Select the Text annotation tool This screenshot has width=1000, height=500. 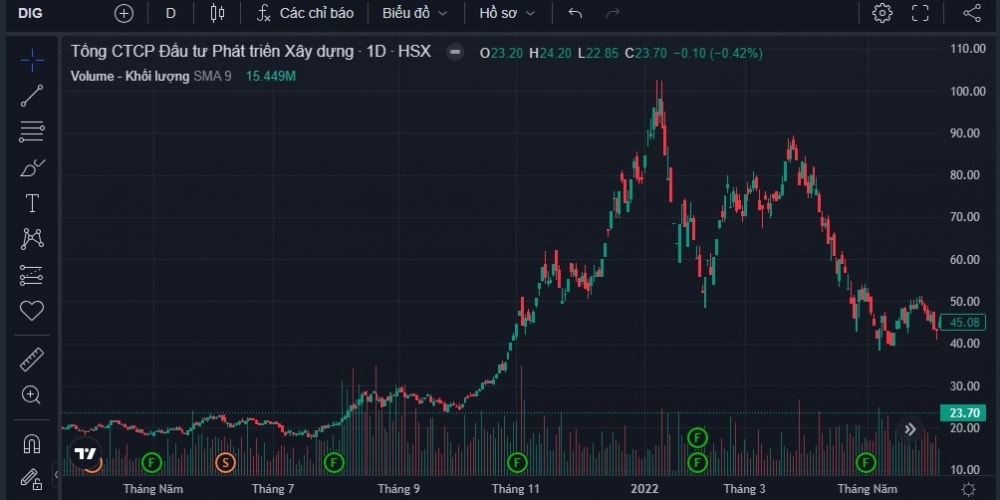[32, 203]
